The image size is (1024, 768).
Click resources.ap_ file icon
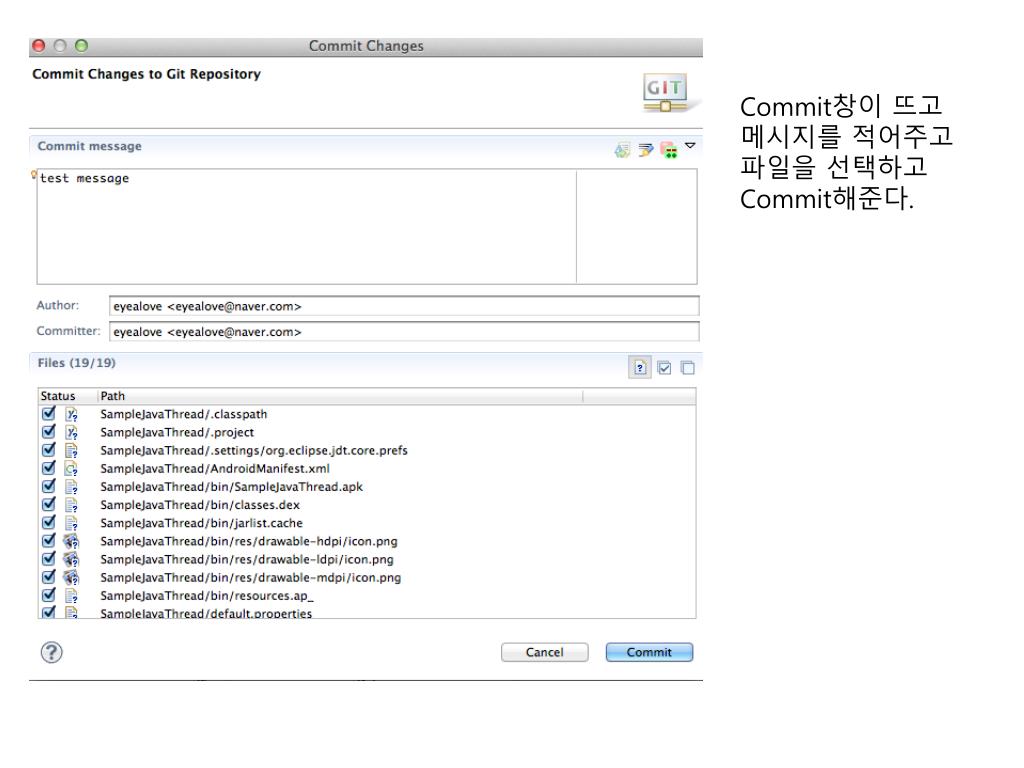[71, 596]
